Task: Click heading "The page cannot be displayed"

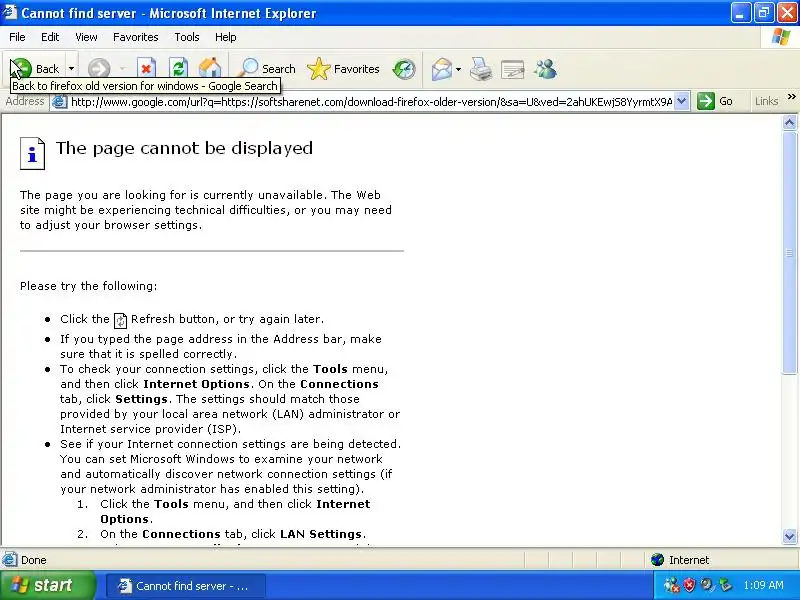Action: pyautogui.click(x=184, y=148)
